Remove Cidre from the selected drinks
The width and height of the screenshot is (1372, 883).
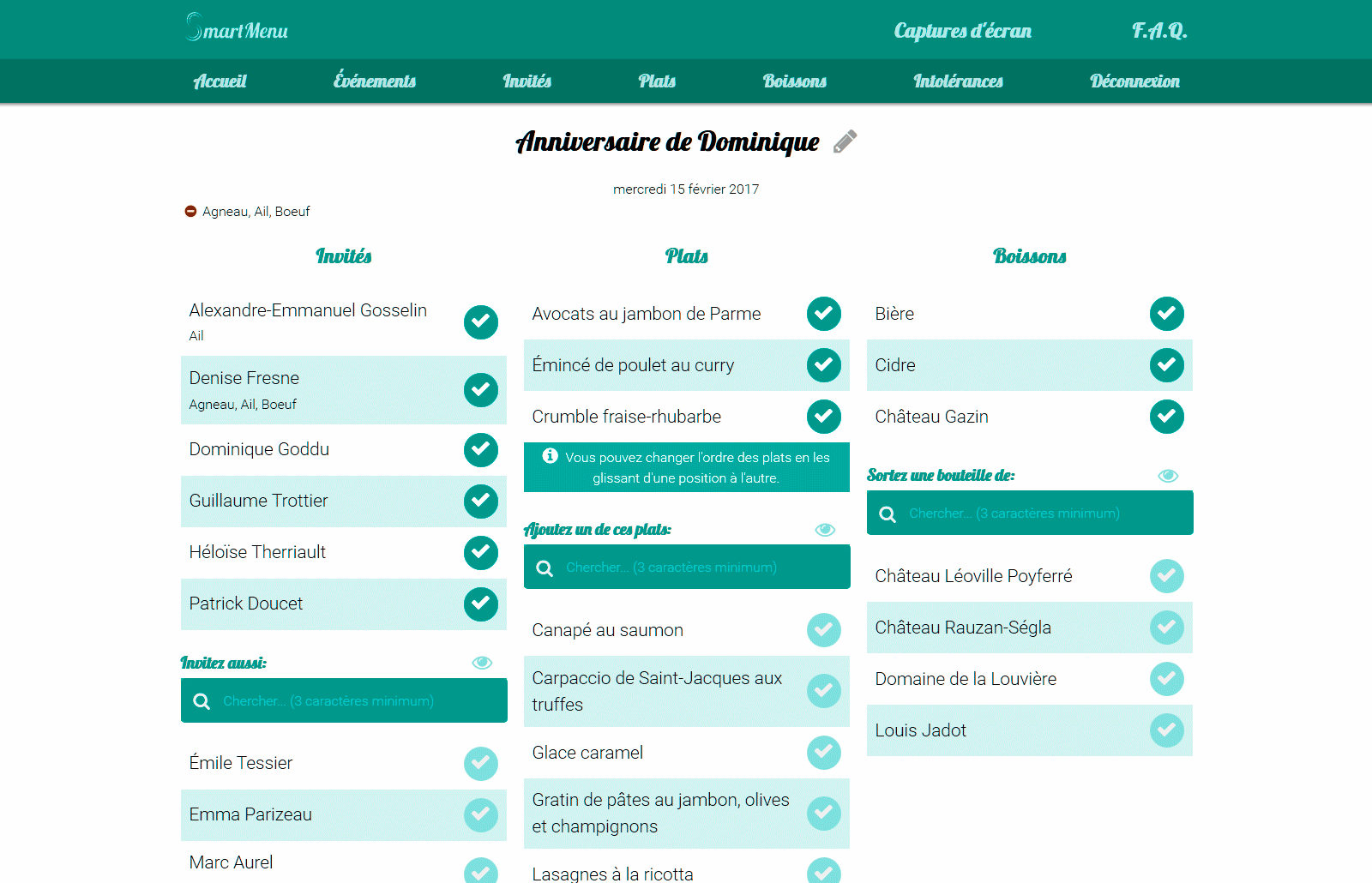(1167, 365)
